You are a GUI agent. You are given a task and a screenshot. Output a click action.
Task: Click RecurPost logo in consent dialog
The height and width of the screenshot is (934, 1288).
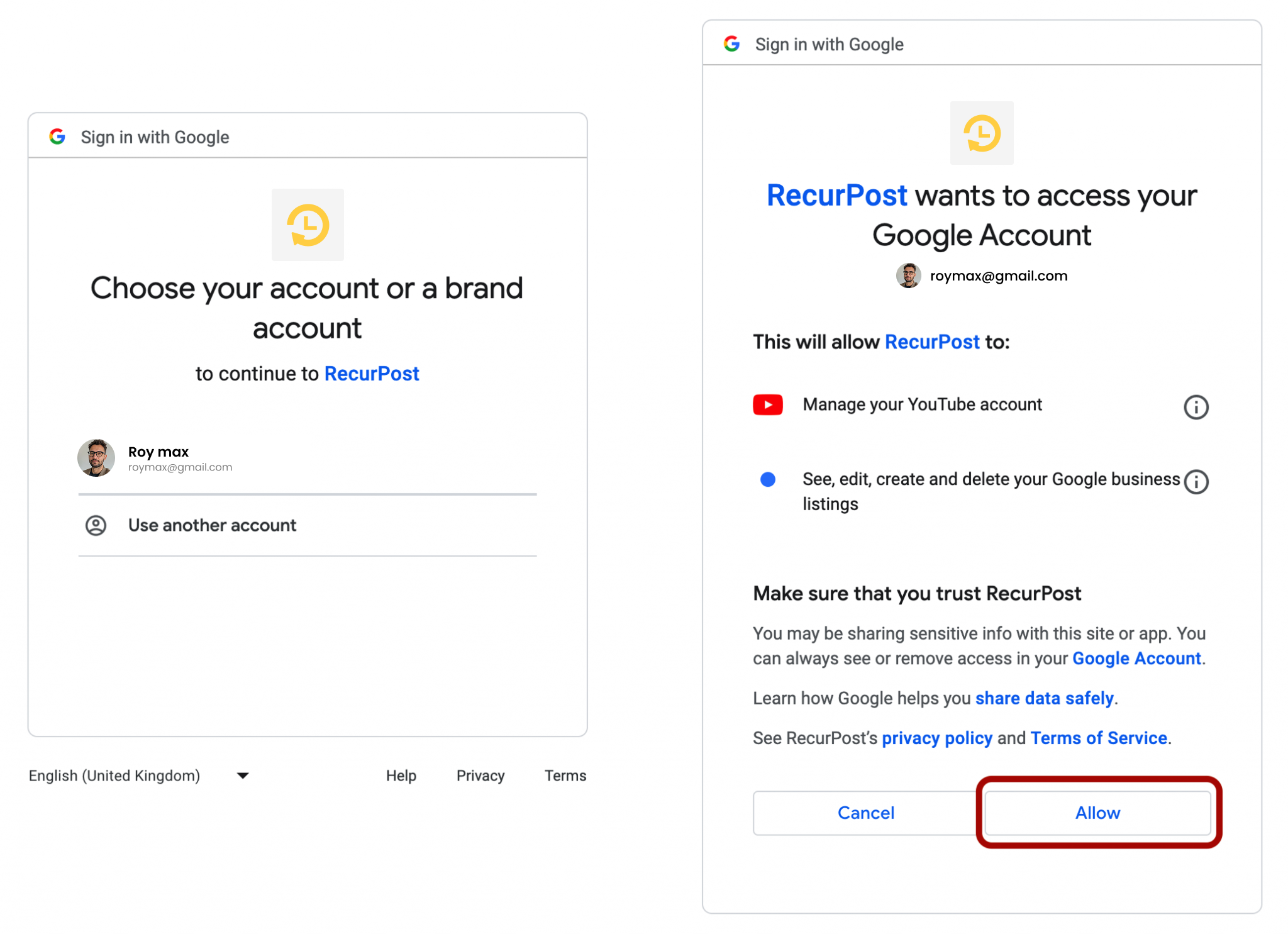pyautogui.click(x=982, y=133)
